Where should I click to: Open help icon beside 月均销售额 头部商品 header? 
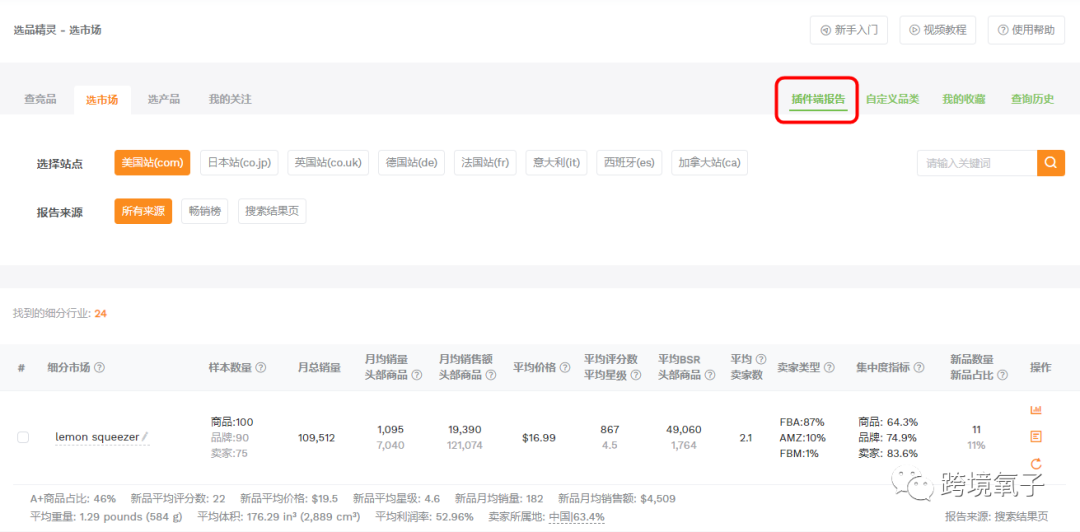pos(490,376)
